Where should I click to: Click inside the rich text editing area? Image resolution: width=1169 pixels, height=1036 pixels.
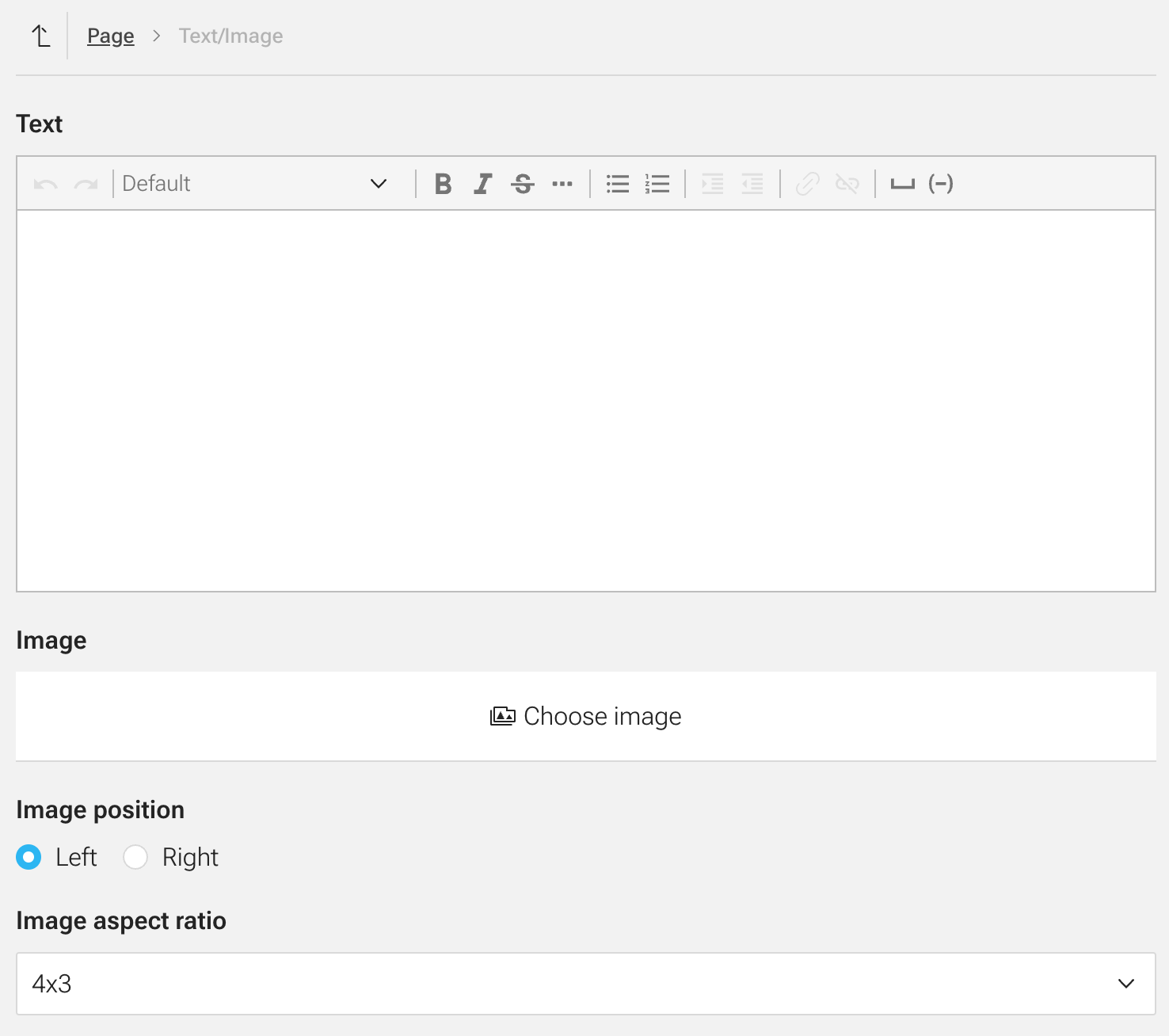(x=586, y=400)
